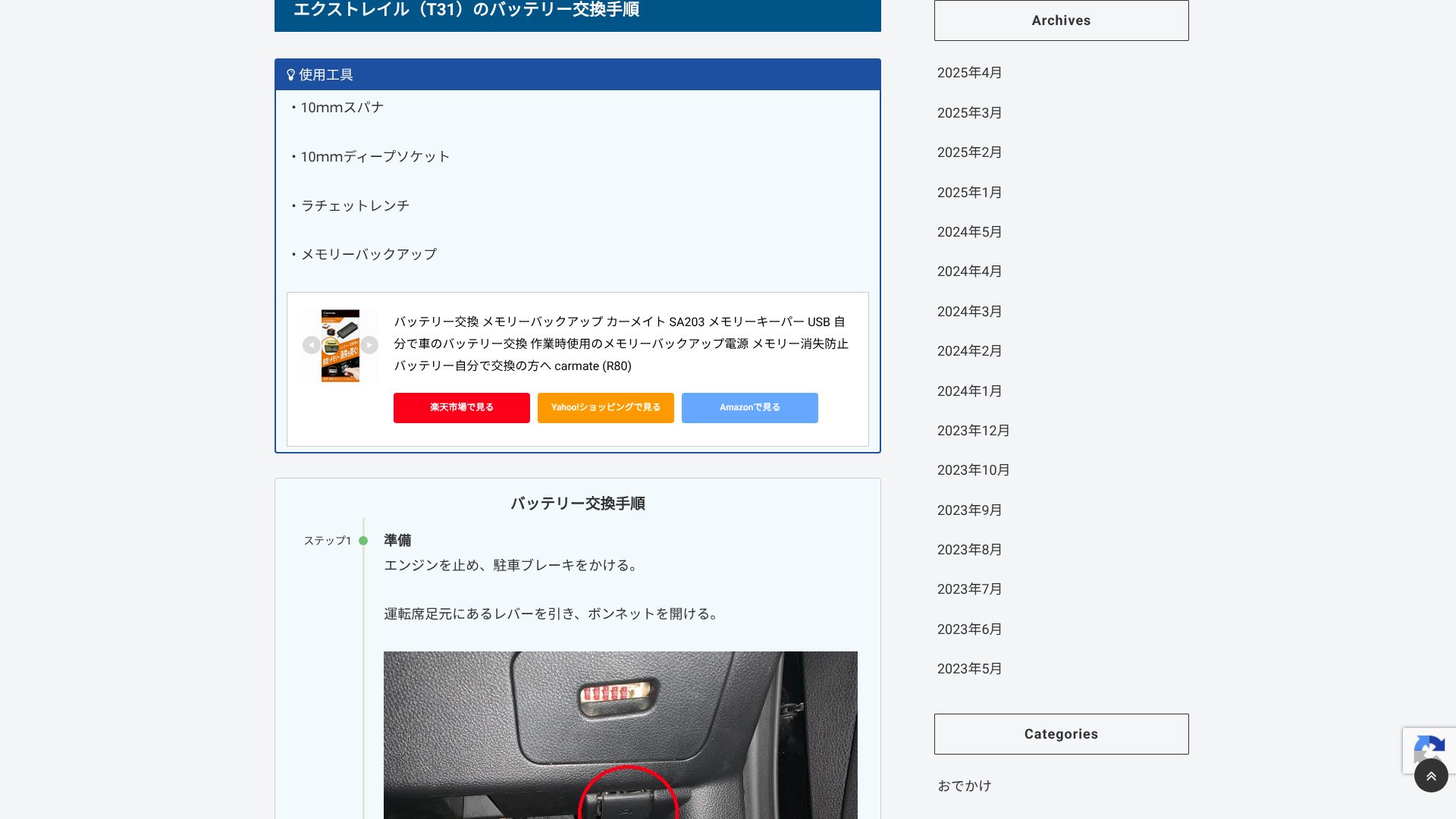Click the 使用工具 box header

[578, 74]
